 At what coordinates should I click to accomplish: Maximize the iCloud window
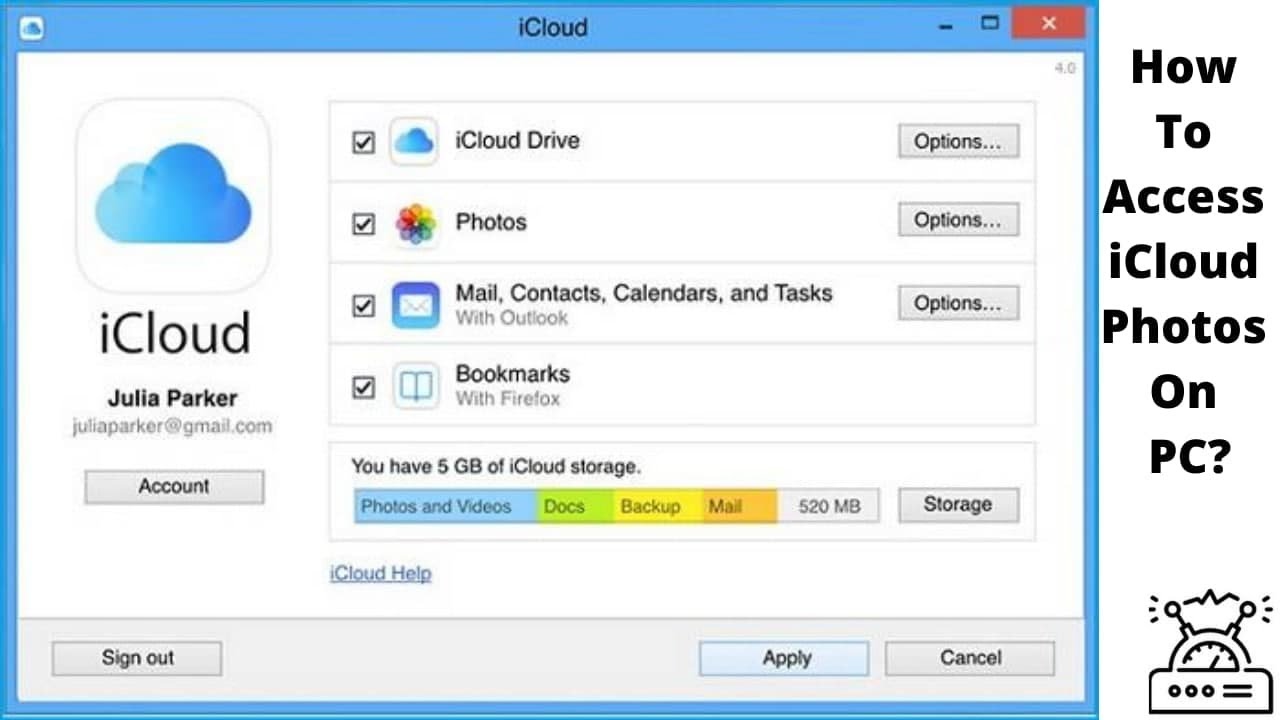tap(988, 22)
